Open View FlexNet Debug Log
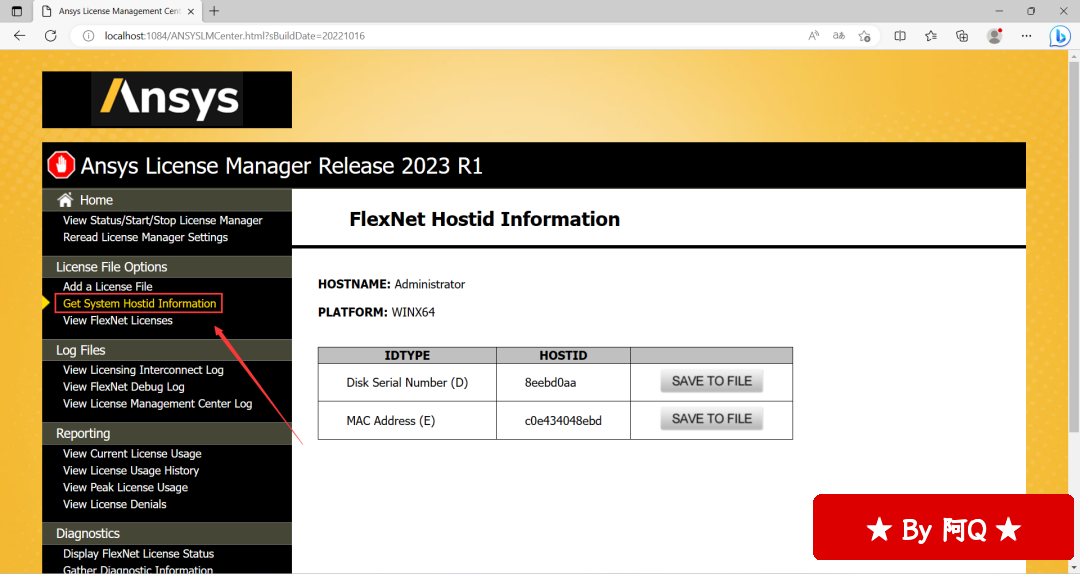The image size is (1080, 574). pyautogui.click(x=123, y=387)
